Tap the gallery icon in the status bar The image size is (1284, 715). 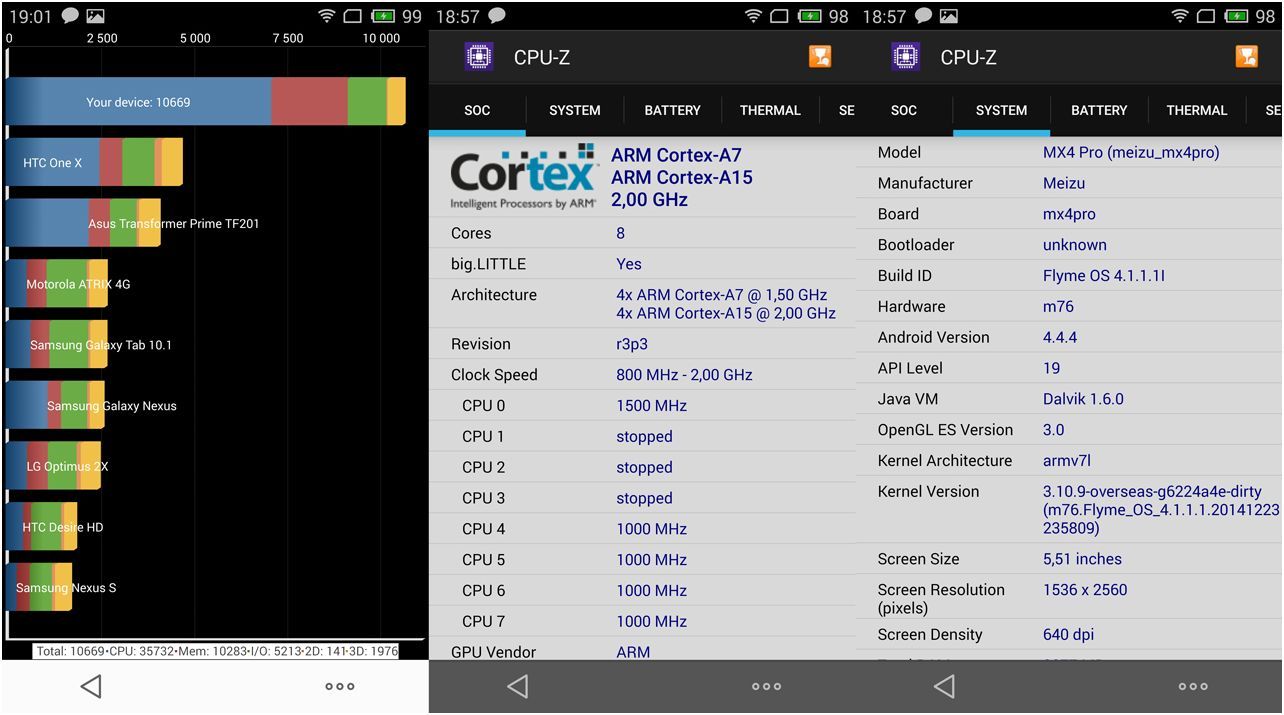point(97,16)
